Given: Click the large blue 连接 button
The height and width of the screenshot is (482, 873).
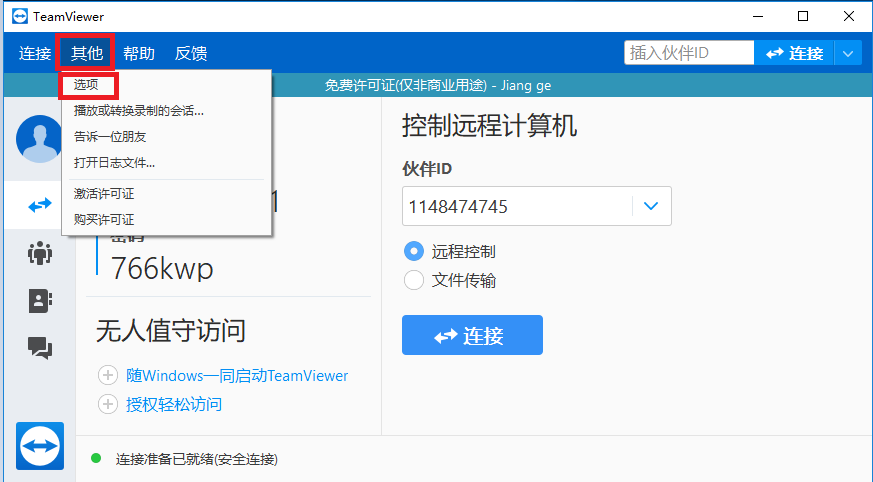Looking at the screenshot, I should (x=472, y=335).
